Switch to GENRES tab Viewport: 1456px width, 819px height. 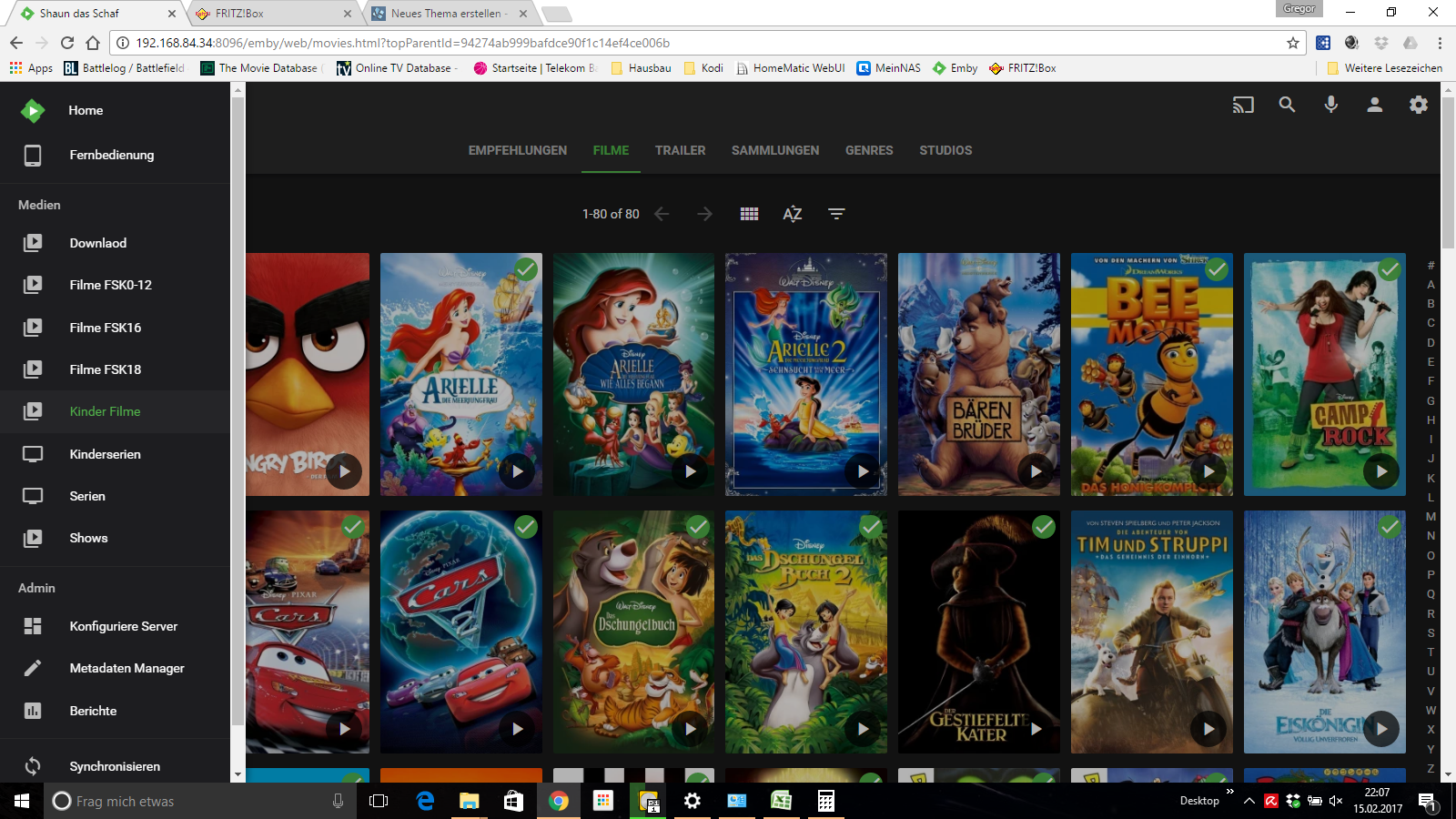869,150
